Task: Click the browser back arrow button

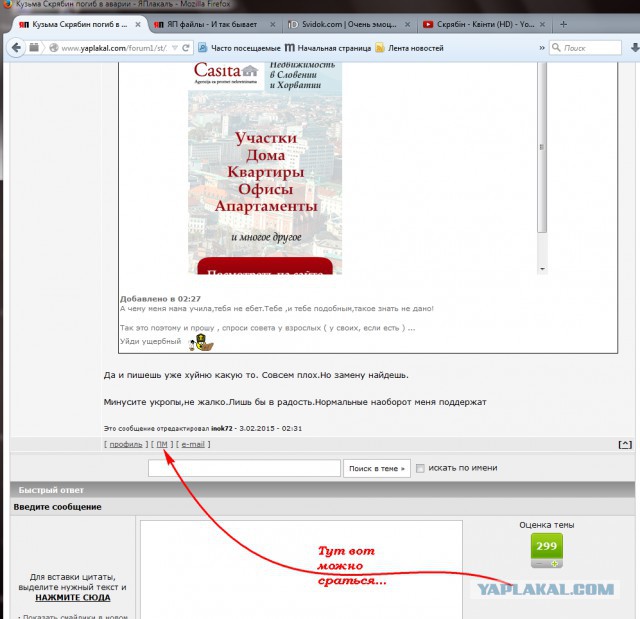Action: tap(16, 47)
